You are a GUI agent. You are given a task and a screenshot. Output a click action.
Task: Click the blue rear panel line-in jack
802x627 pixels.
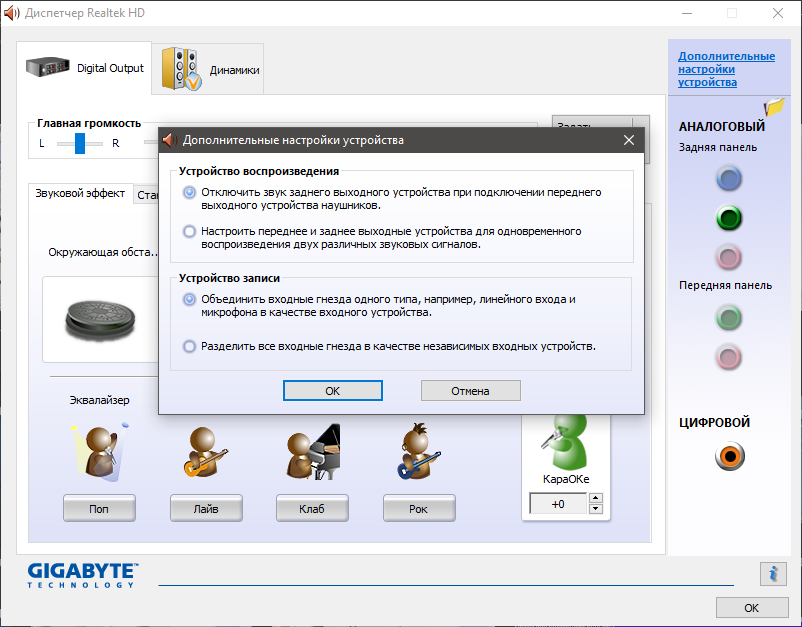coord(729,178)
